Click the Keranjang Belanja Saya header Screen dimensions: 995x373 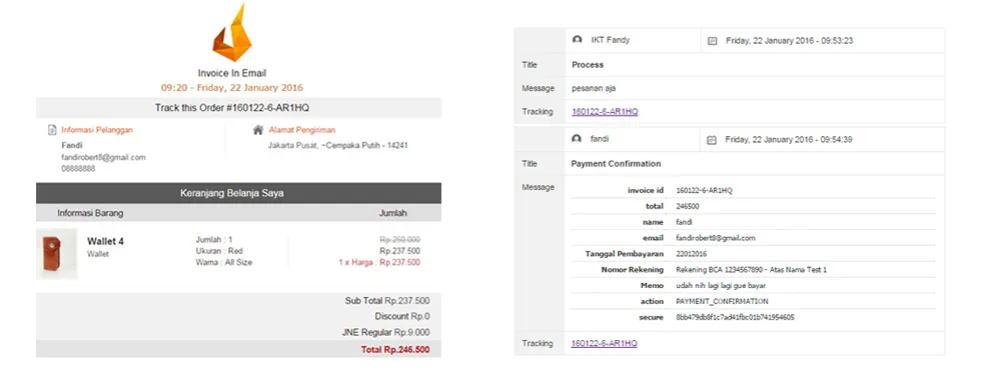239,193
